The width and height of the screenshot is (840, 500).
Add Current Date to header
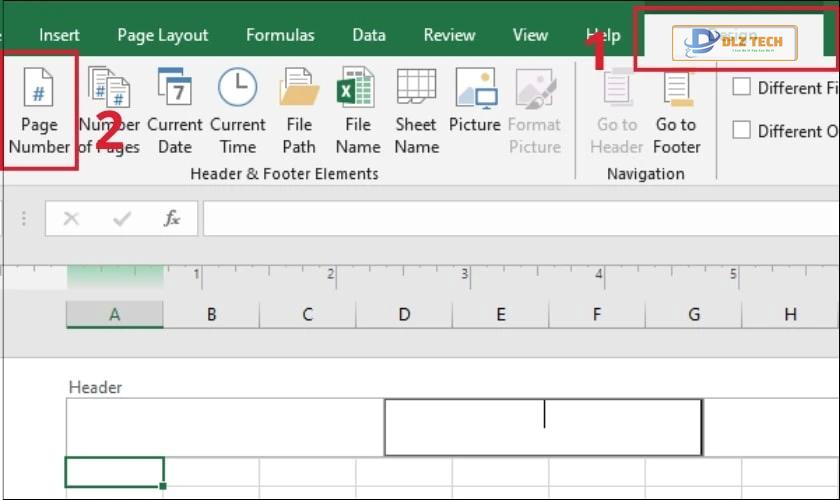tap(175, 111)
